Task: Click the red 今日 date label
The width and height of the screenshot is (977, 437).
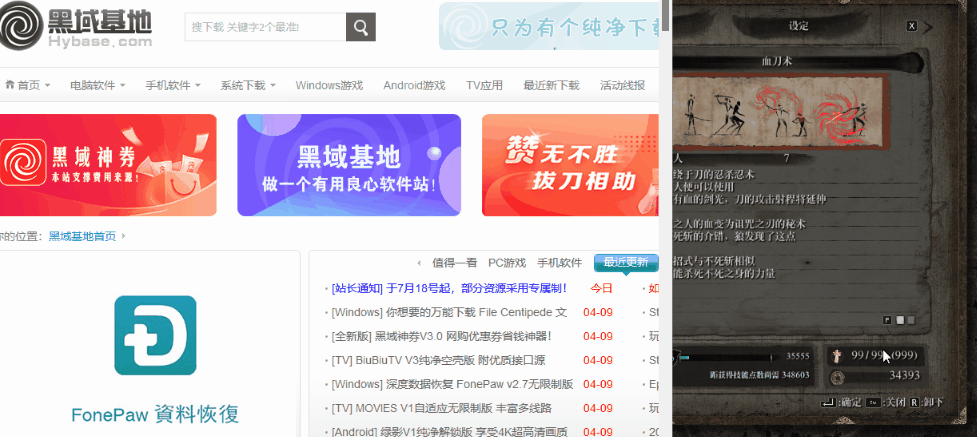Action: pyautogui.click(x=601, y=288)
